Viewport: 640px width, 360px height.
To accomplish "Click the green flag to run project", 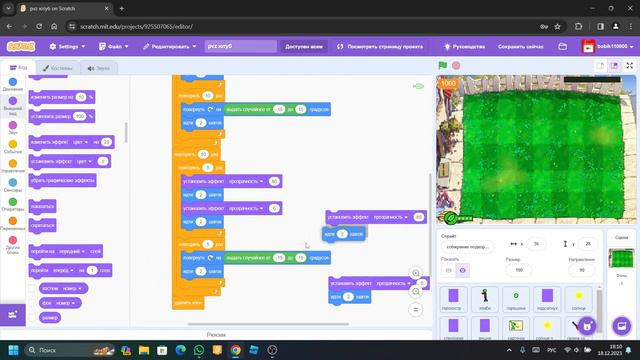I will click(x=442, y=65).
